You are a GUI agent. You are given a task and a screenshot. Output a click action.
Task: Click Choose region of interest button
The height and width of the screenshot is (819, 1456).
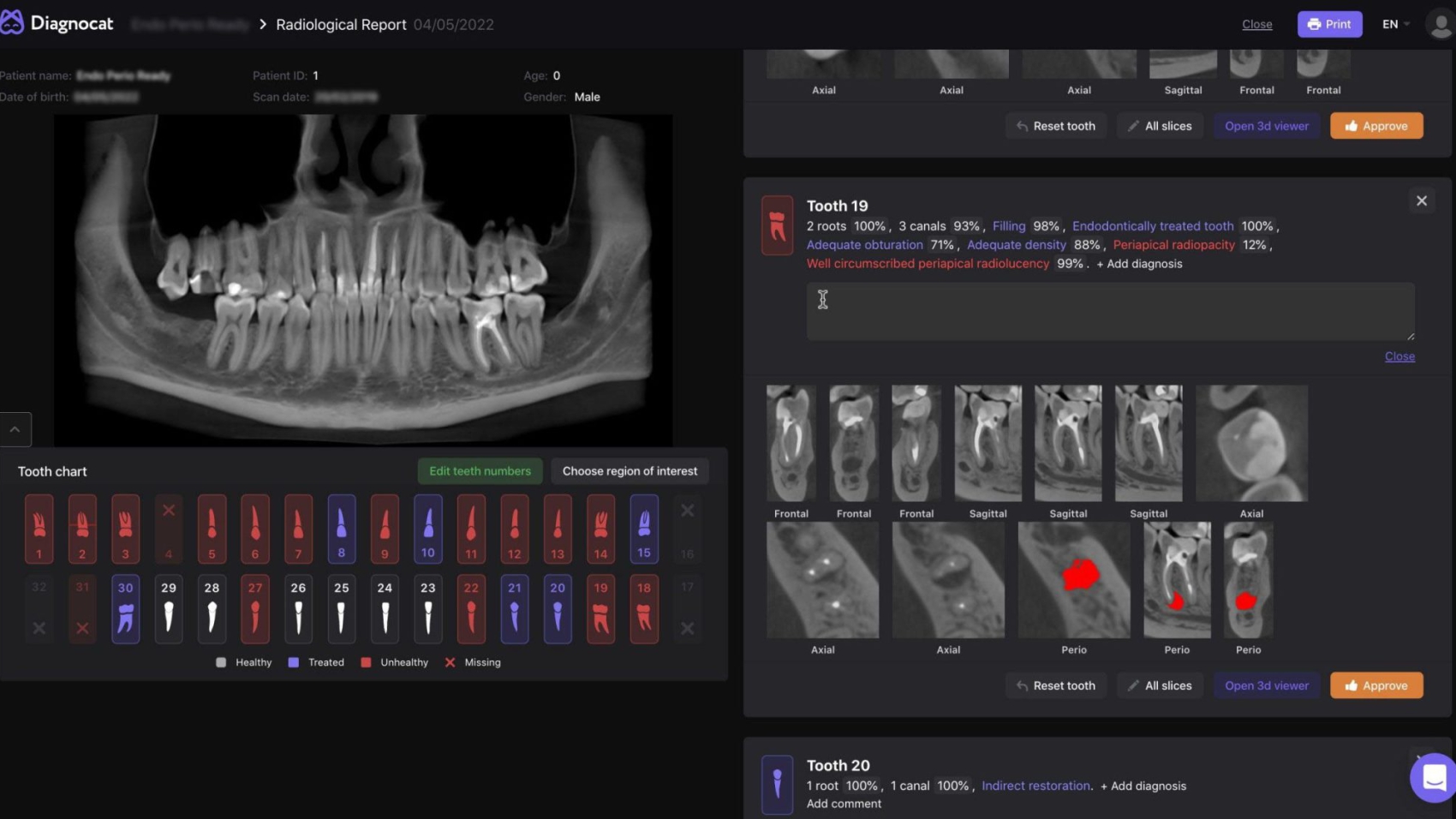pyautogui.click(x=630, y=471)
